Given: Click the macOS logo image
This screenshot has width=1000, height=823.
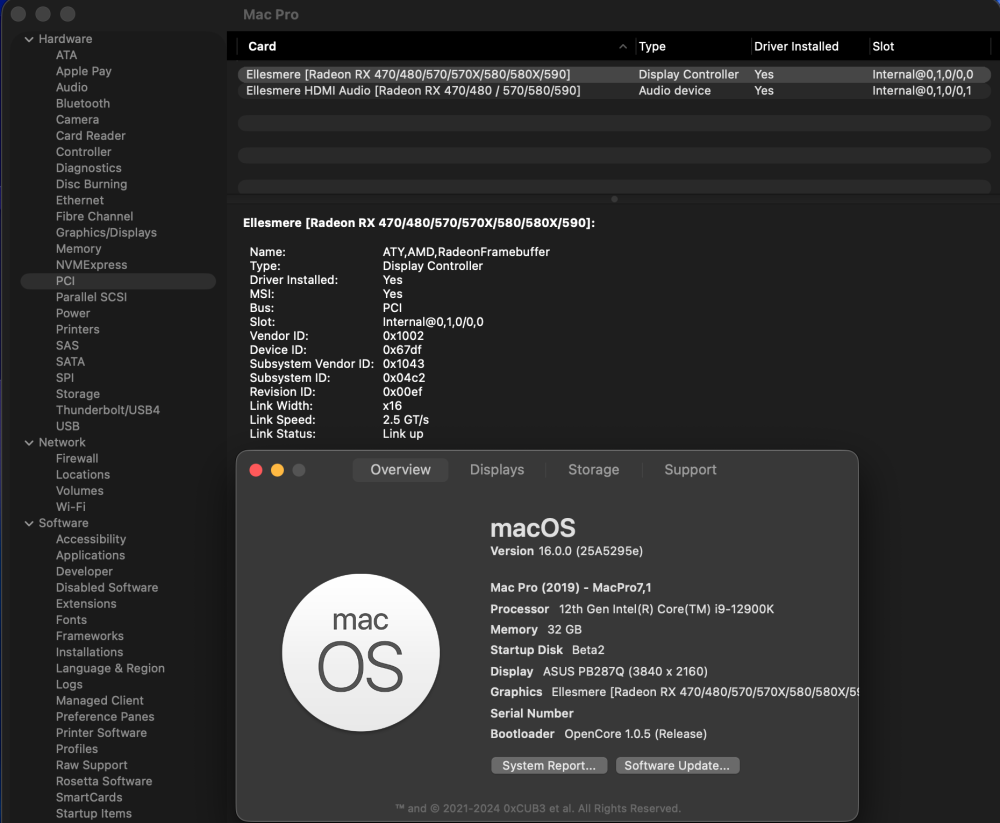Looking at the screenshot, I should [361, 652].
